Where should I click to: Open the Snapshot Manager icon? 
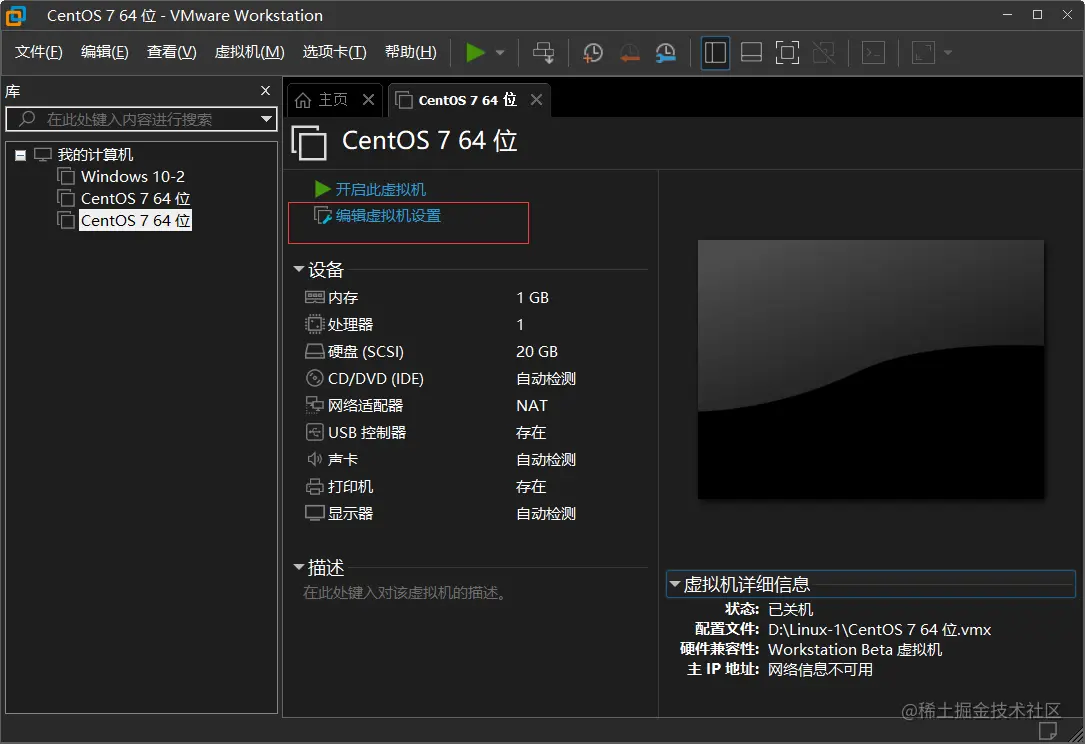(666, 53)
